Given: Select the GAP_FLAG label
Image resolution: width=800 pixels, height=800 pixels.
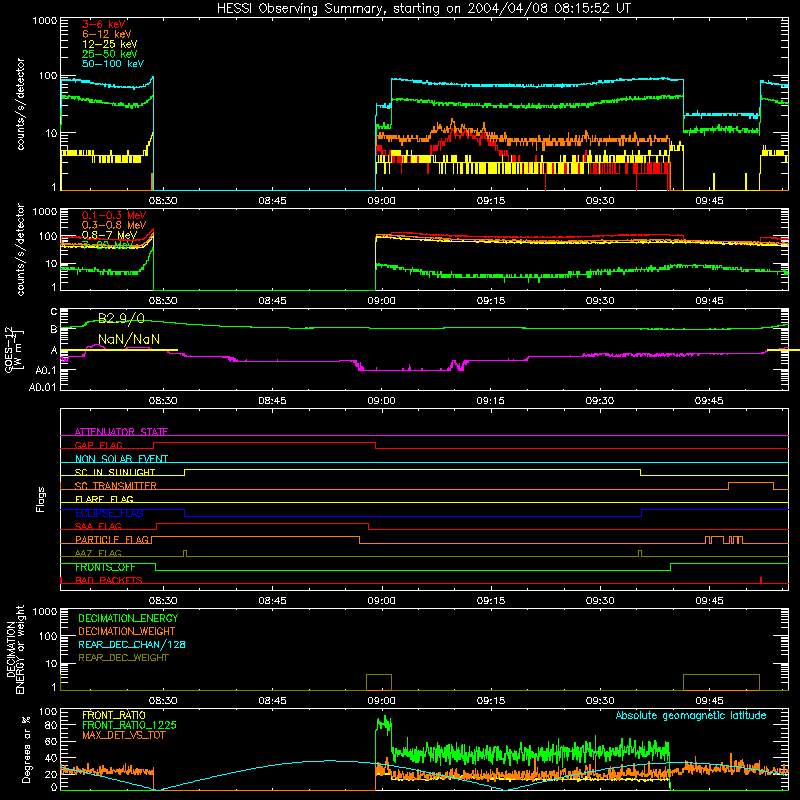Looking at the screenshot, I should pyautogui.click(x=98, y=445).
